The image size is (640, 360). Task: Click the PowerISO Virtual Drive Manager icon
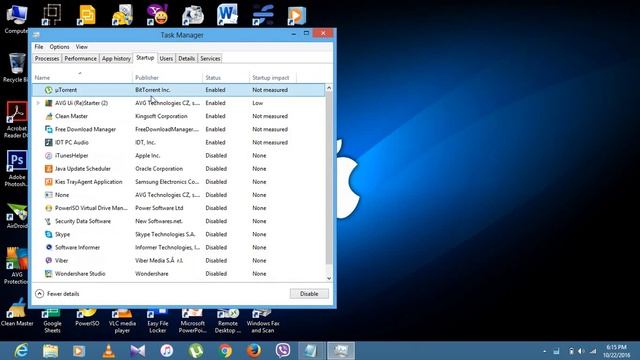49,208
